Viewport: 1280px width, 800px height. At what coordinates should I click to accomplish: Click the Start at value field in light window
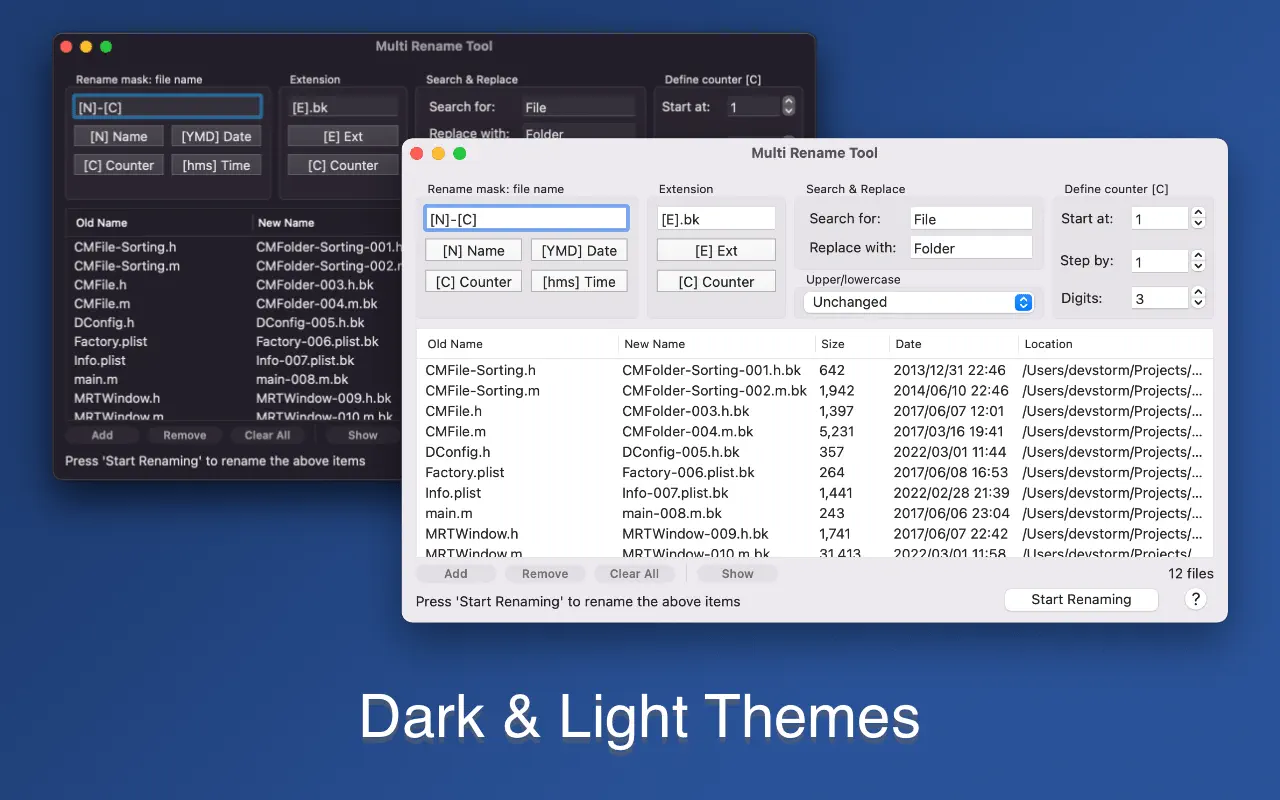1160,218
